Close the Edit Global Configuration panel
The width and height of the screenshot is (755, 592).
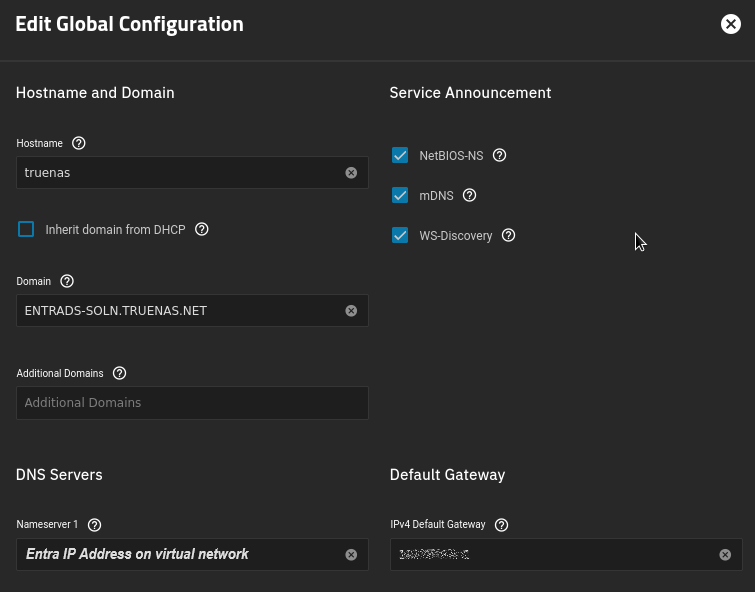[x=730, y=24]
